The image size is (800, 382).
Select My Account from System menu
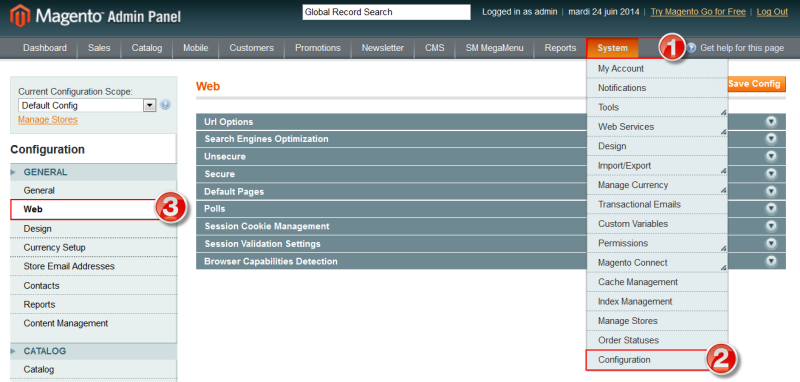coord(657,68)
